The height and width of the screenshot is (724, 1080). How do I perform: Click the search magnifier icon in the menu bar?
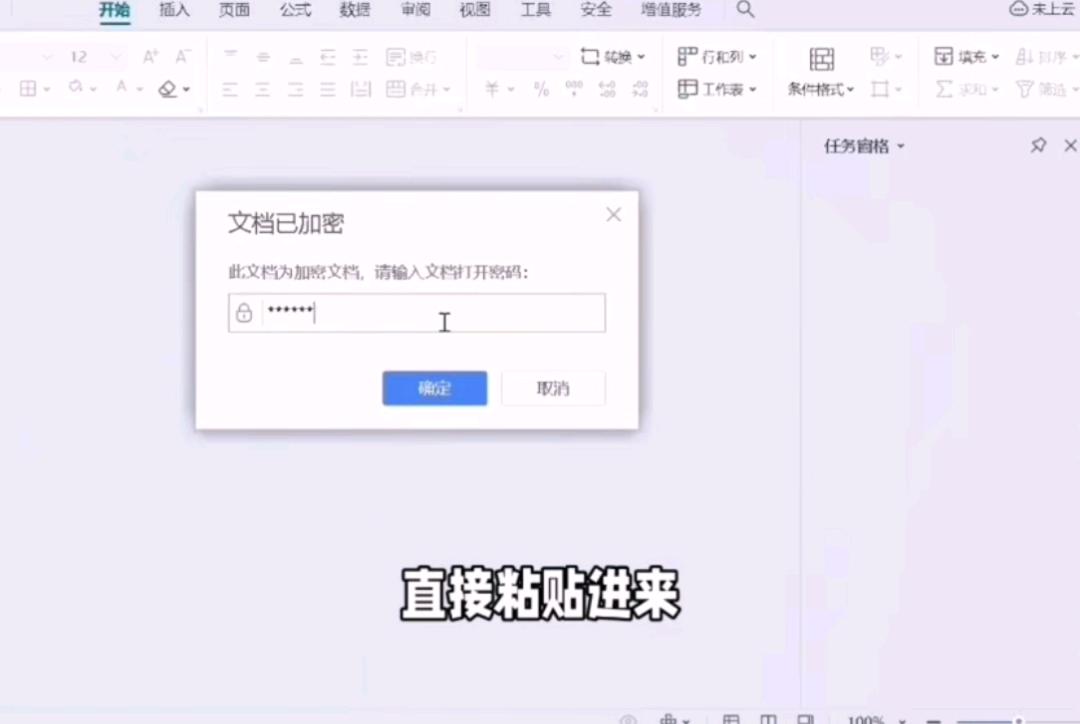pyautogui.click(x=745, y=10)
